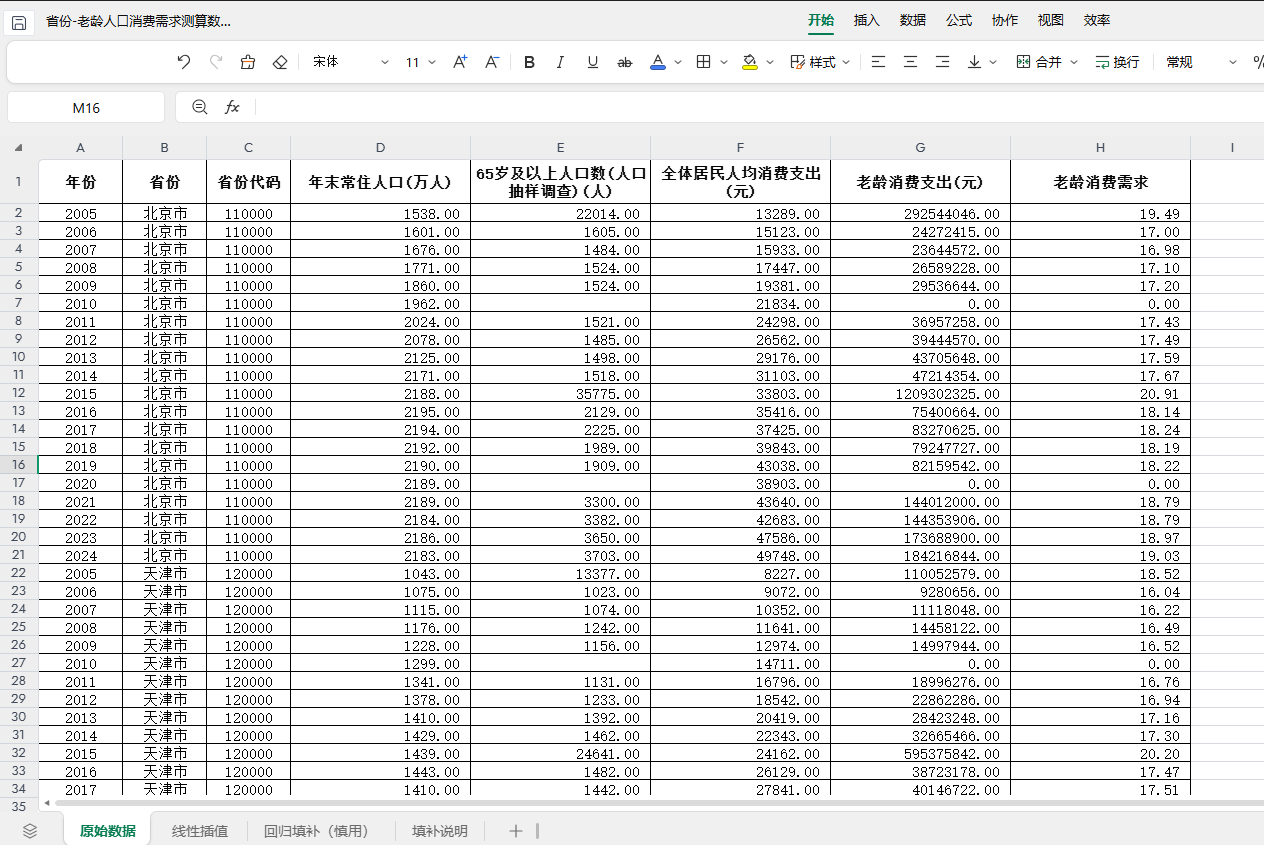This screenshot has height=845, width=1264.
Task: Open the font color dropdown arrow
Action: click(x=678, y=62)
